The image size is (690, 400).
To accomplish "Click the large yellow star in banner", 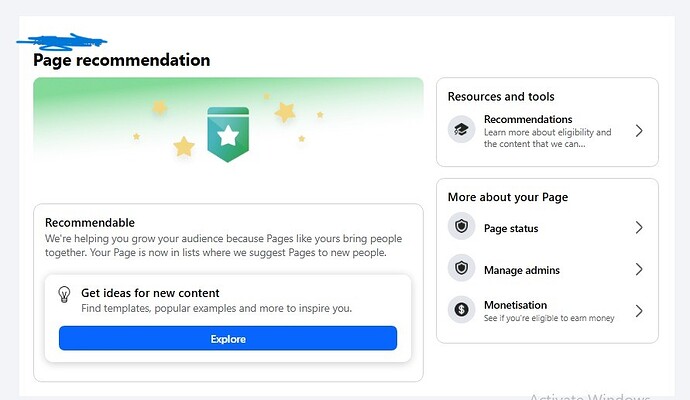I will (x=184, y=147).
